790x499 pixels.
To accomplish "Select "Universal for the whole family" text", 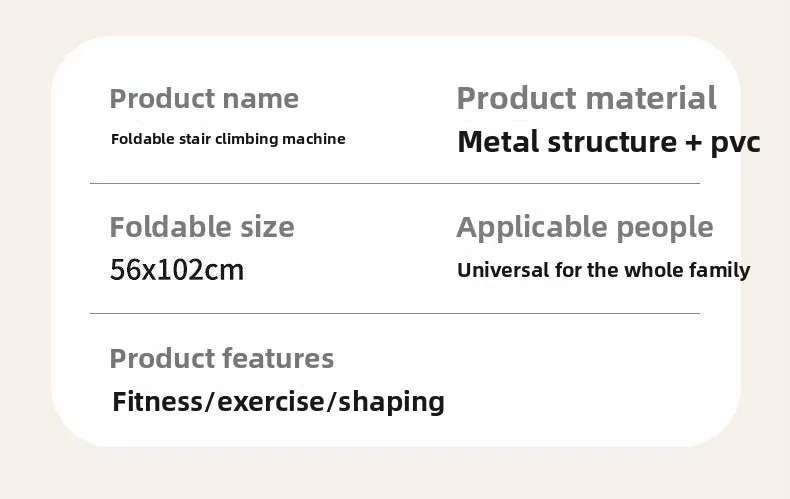I will (603, 270).
